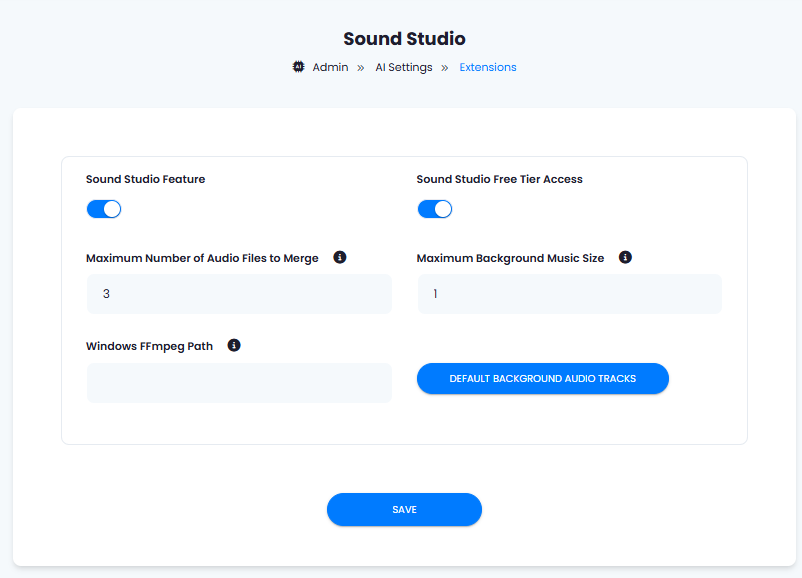Click info icon for Maximum Background Music Size
The width and height of the screenshot is (802, 578).
[625, 257]
